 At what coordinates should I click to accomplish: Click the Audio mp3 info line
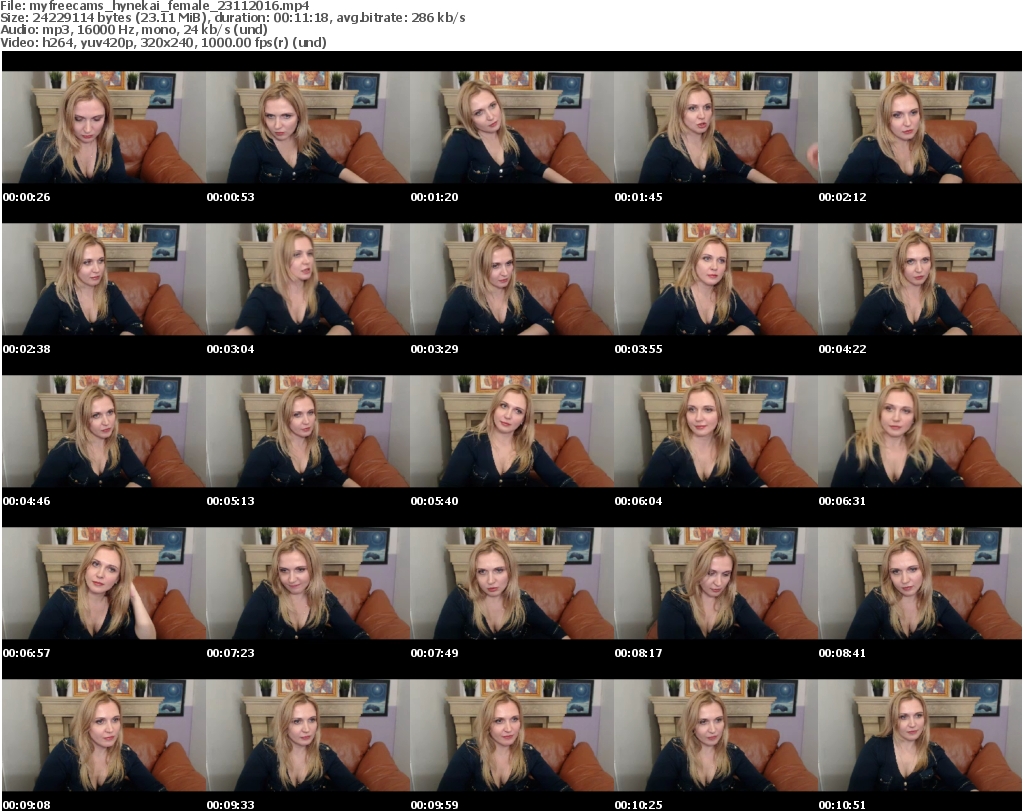pyautogui.click(x=134, y=30)
